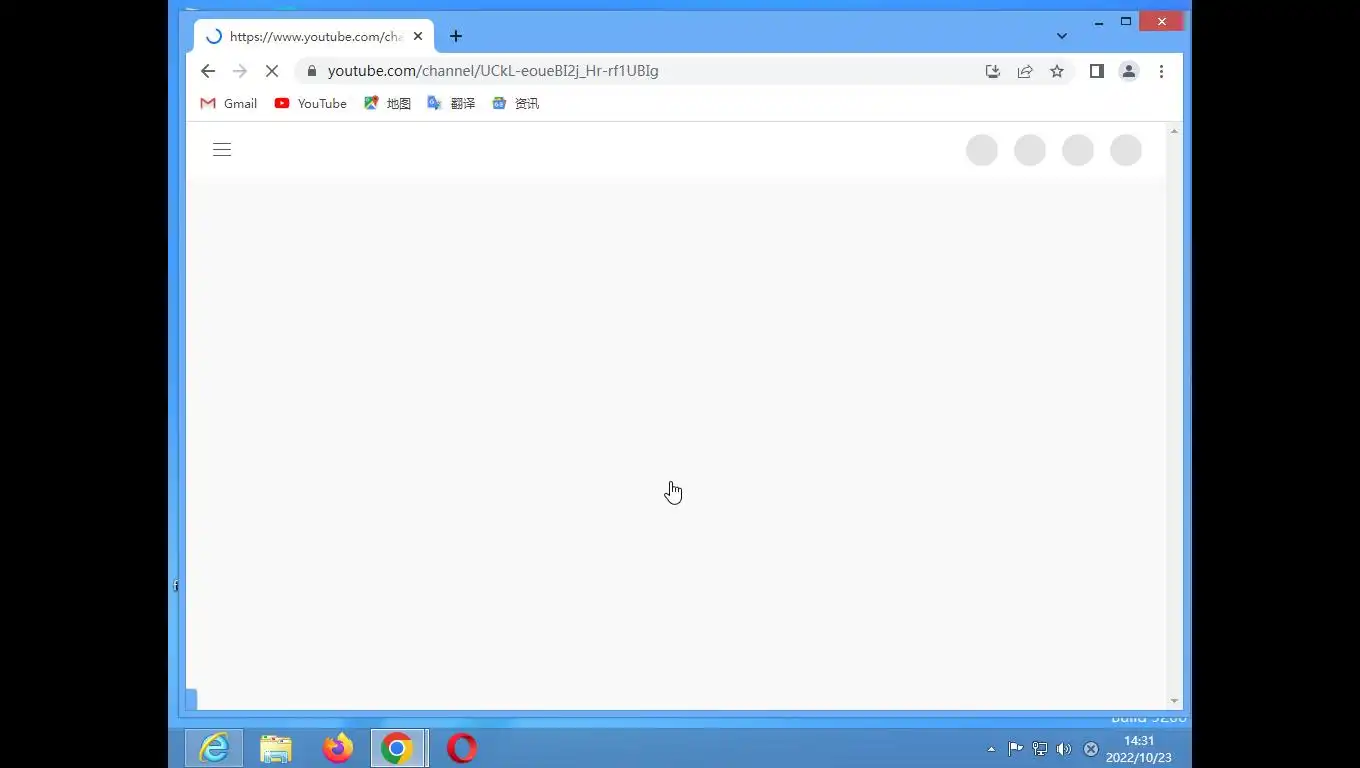Open the Action Center flag icon

pos(1015,749)
